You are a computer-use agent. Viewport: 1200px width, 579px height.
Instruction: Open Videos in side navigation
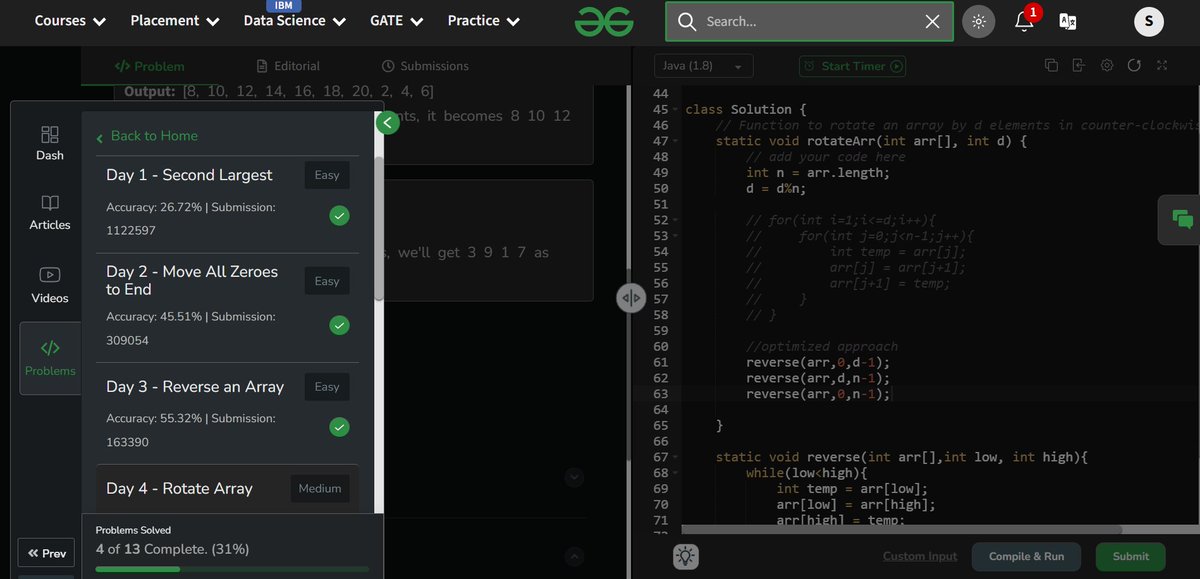[x=50, y=285]
